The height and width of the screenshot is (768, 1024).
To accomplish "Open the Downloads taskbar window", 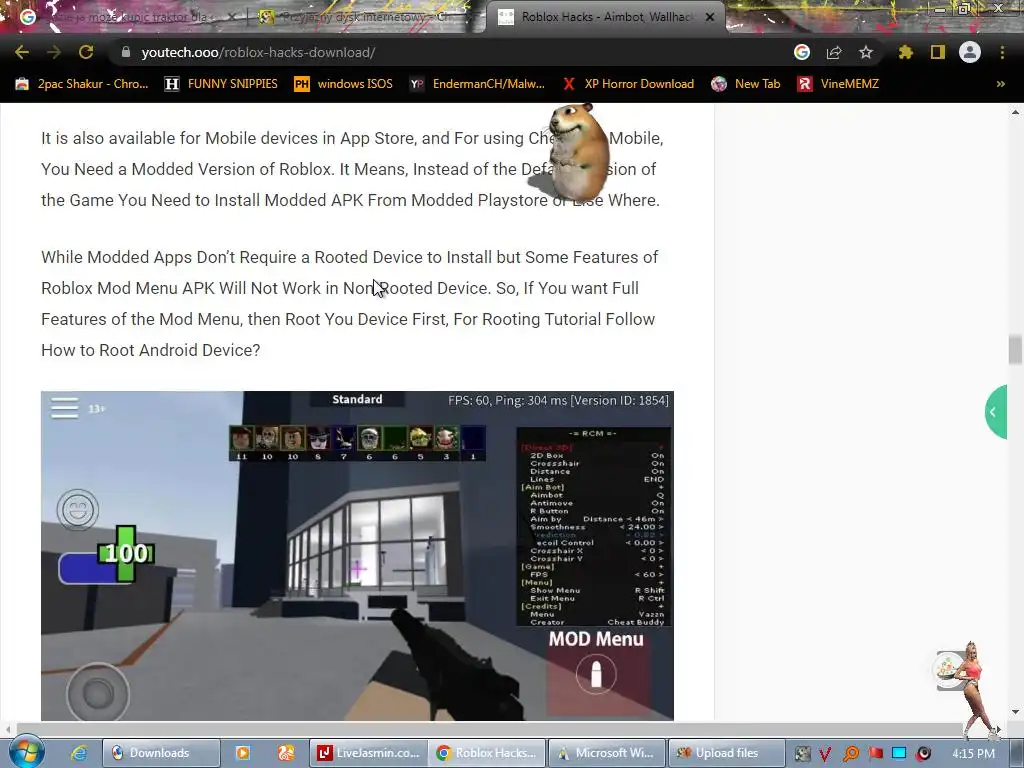I will [x=161, y=753].
